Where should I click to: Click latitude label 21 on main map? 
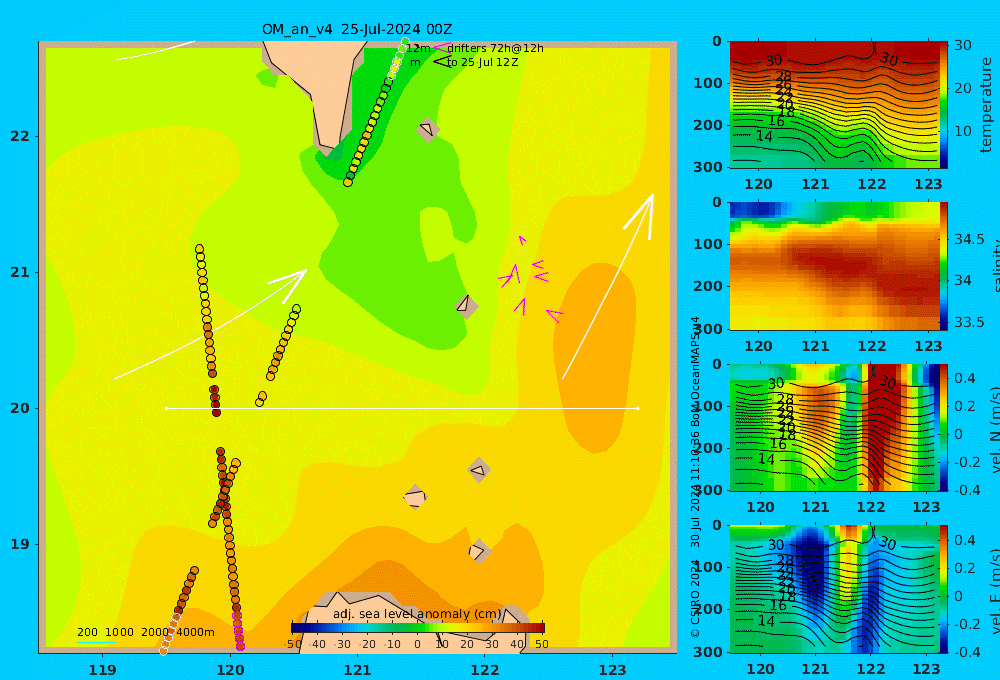(20, 272)
